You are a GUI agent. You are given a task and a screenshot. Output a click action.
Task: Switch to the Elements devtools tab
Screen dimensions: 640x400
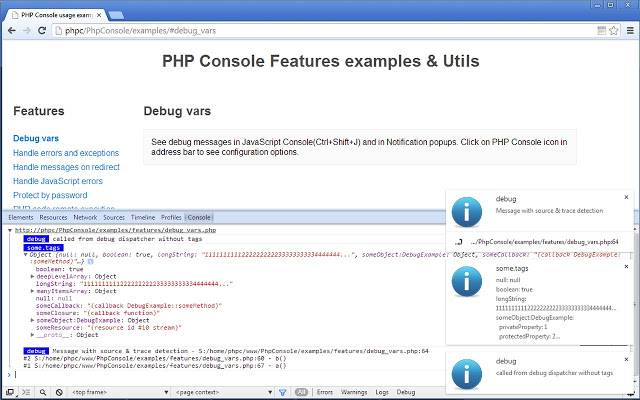click(21, 218)
